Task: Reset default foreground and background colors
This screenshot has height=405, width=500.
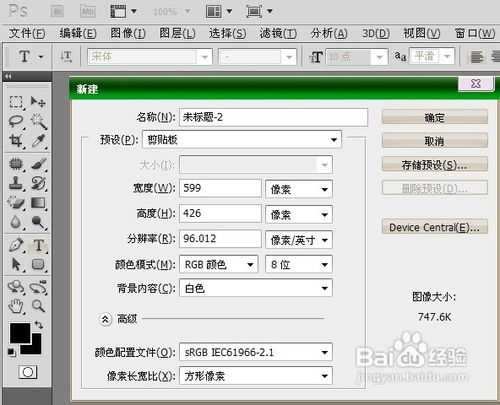Action: pos(11,351)
